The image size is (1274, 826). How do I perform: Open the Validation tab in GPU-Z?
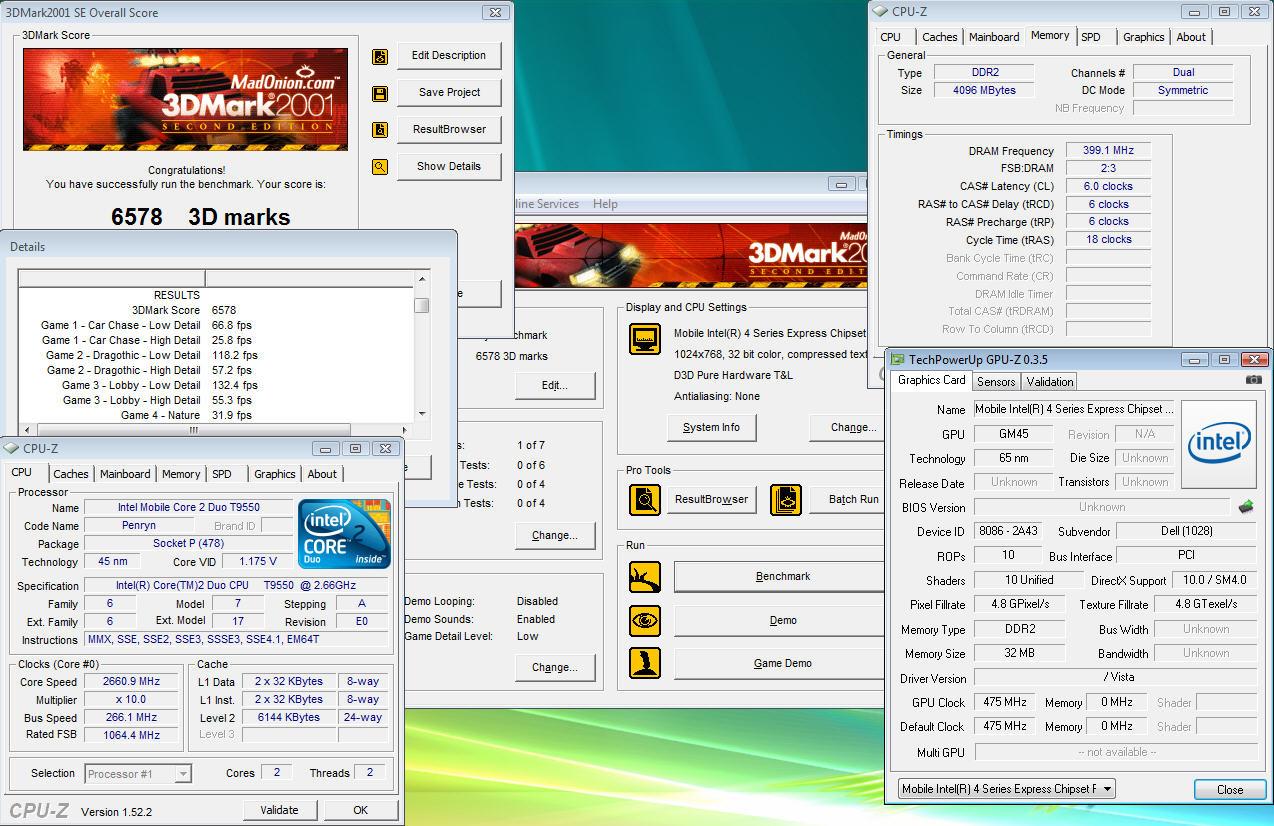pos(1050,382)
